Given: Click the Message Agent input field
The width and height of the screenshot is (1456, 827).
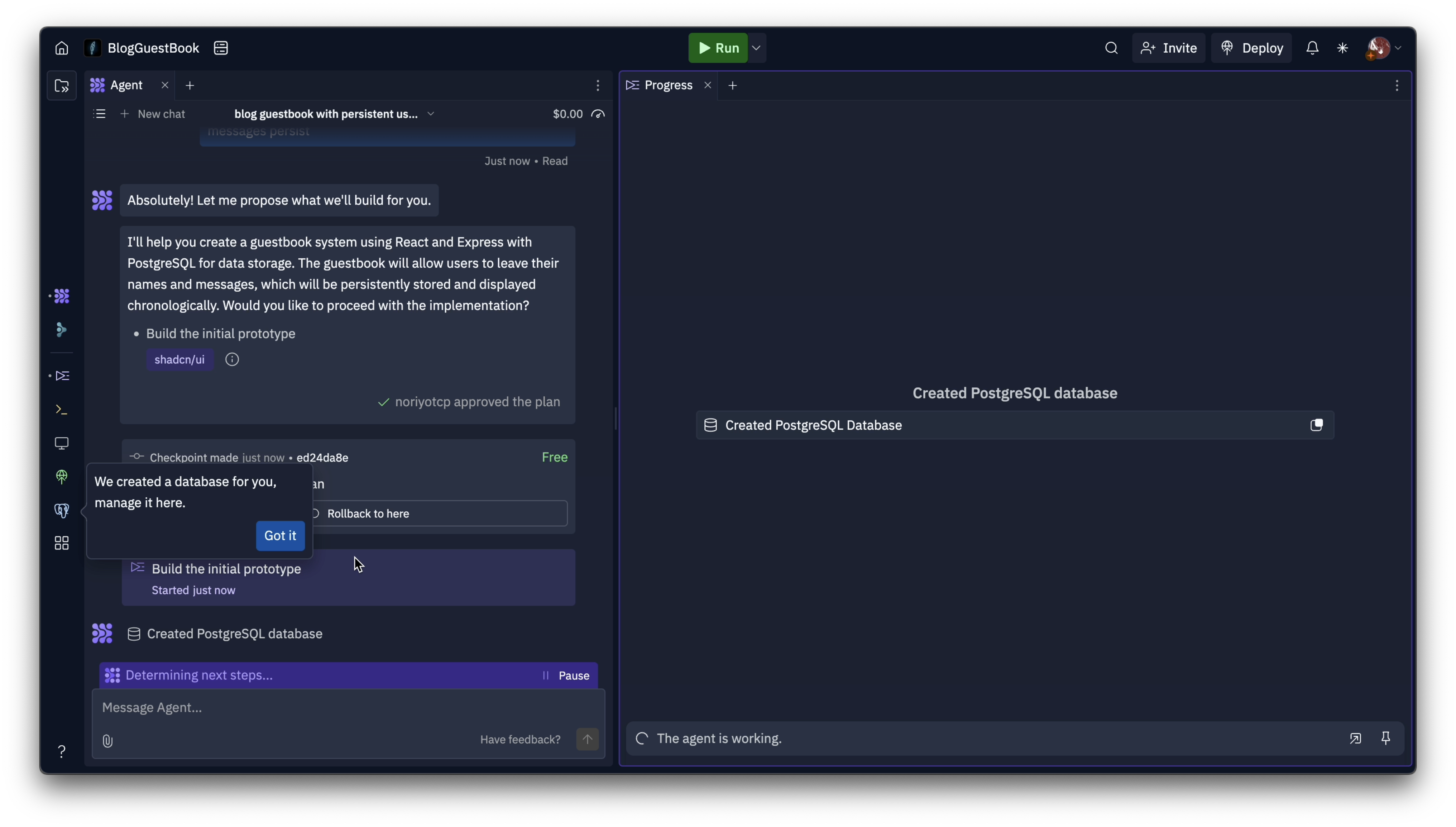Looking at the screenshot, I should (x=348, y=708).
